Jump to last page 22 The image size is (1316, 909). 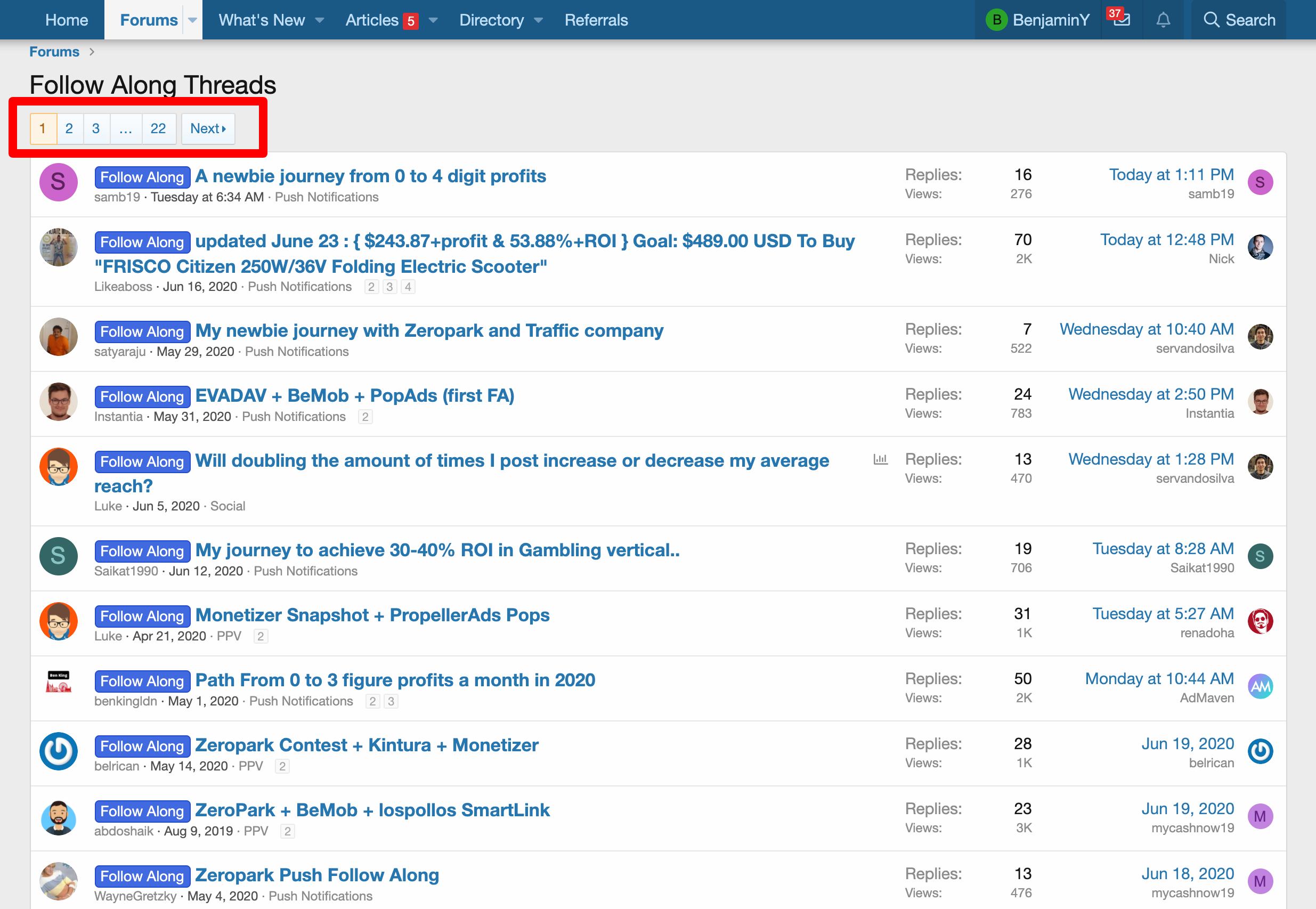coord(158,129)
